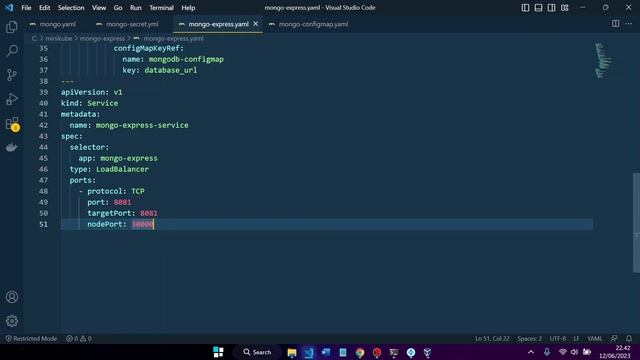Open the View menu

(99, 7)
